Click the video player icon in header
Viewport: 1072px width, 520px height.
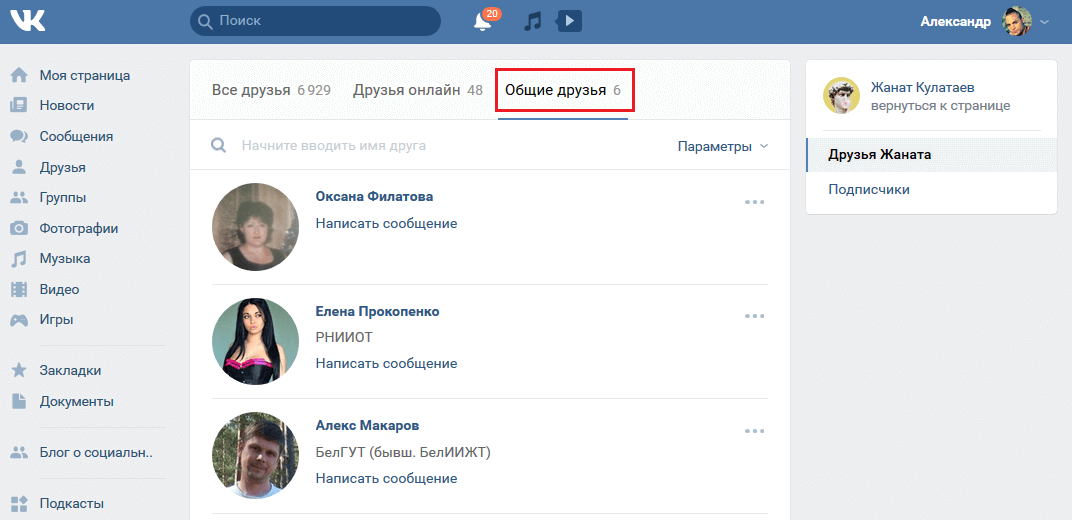click(569, 21)
